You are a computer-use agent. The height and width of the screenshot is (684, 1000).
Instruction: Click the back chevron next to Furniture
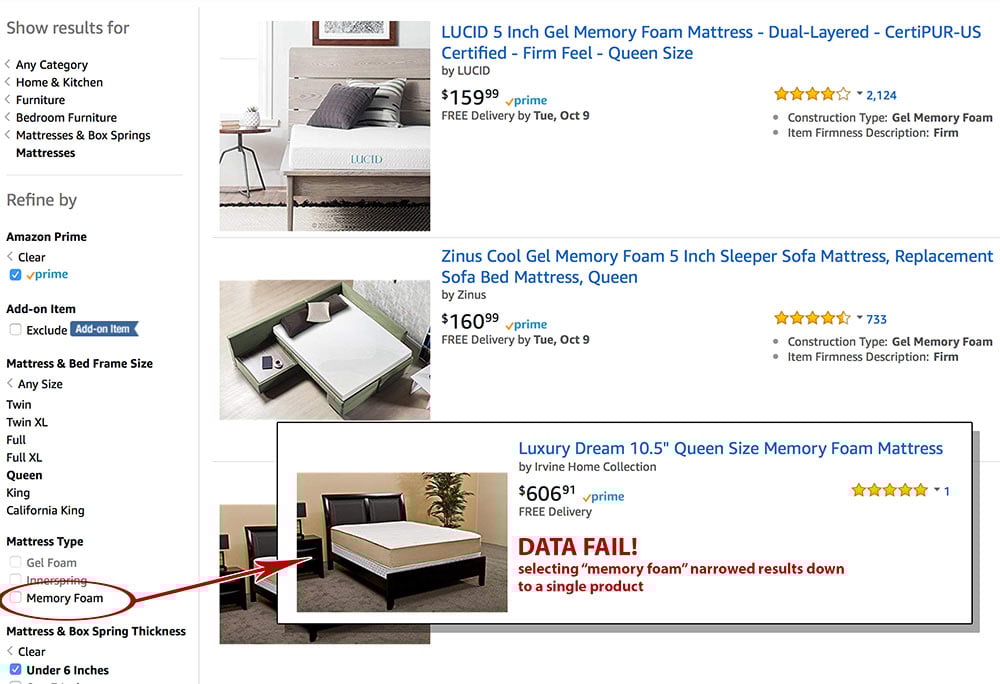9,99
